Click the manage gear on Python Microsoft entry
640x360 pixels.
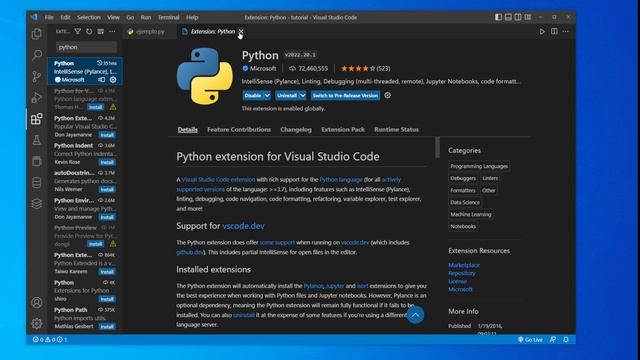(x=113, y=80)
